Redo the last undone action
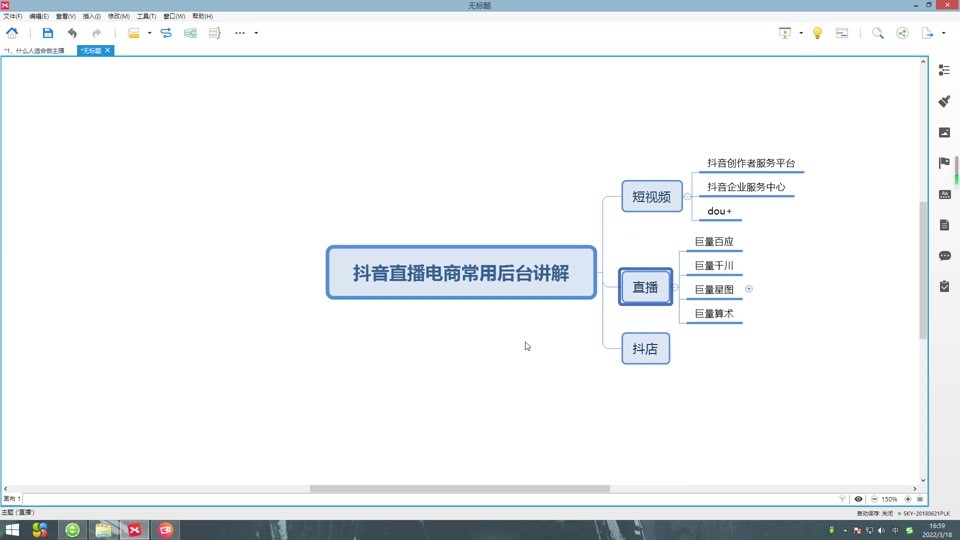This screenshot has height=540, width=960. (97, 33)
